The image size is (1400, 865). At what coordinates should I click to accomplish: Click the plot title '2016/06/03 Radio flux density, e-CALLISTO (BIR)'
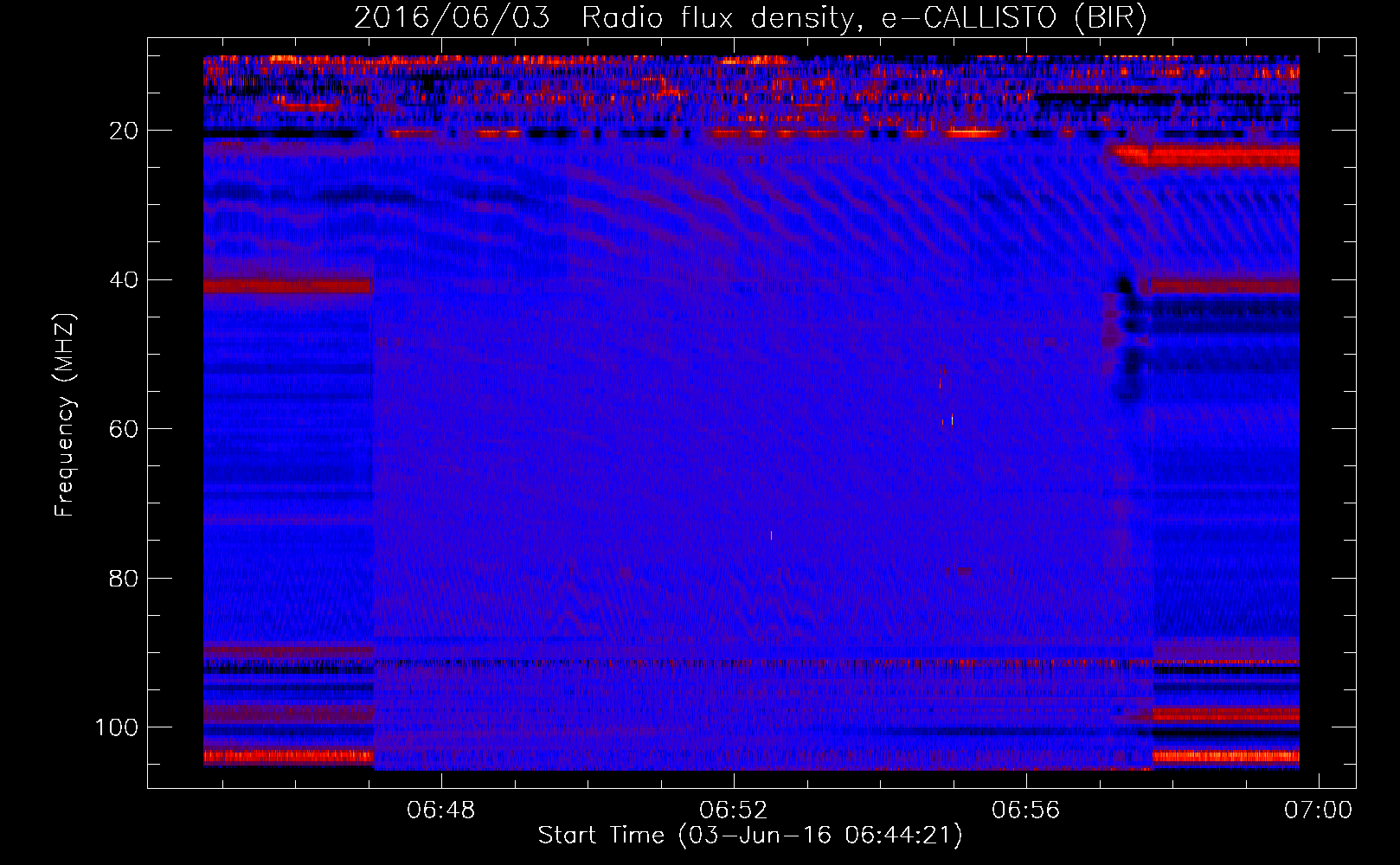pos(750,18)
